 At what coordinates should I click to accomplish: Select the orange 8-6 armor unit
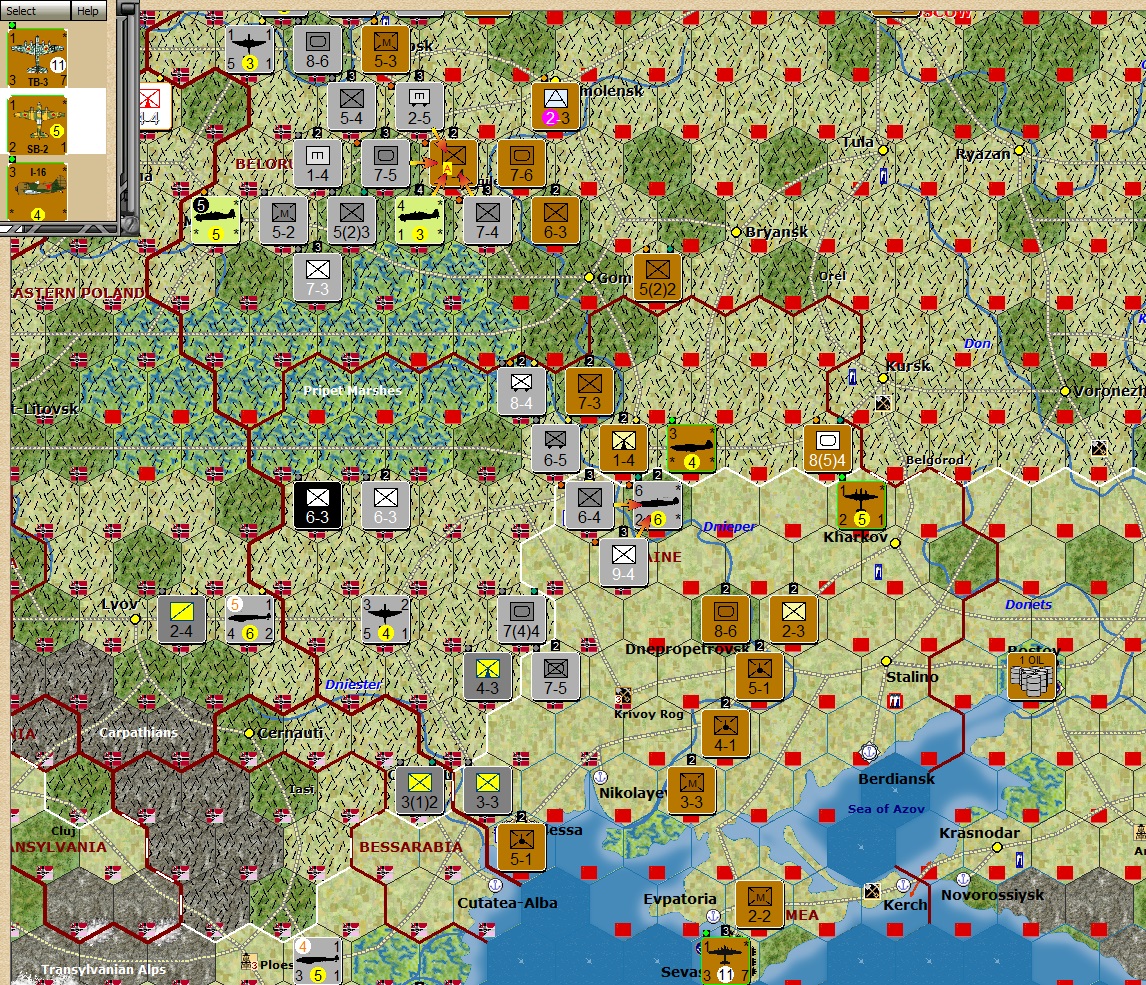click(725, 618)
